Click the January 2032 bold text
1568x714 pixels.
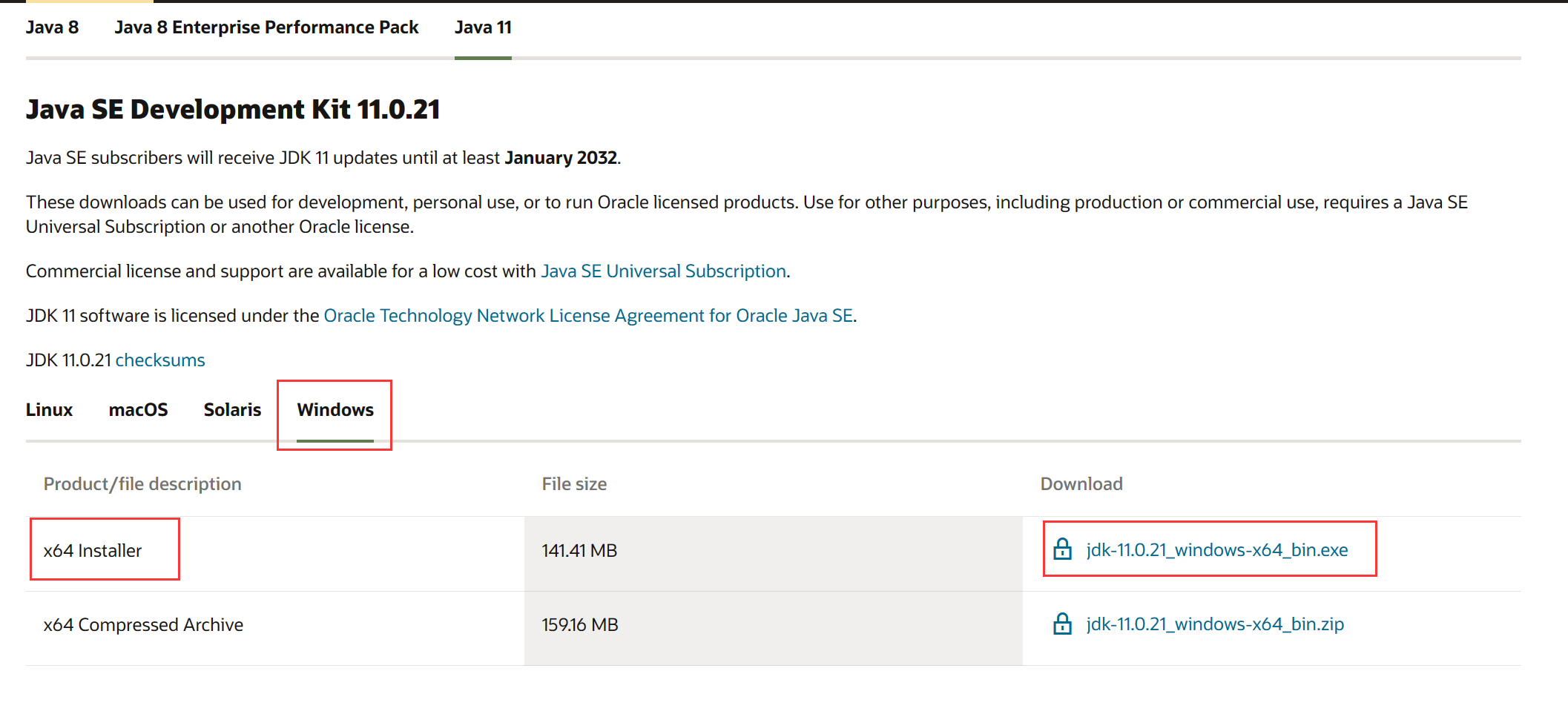(561, 158)
